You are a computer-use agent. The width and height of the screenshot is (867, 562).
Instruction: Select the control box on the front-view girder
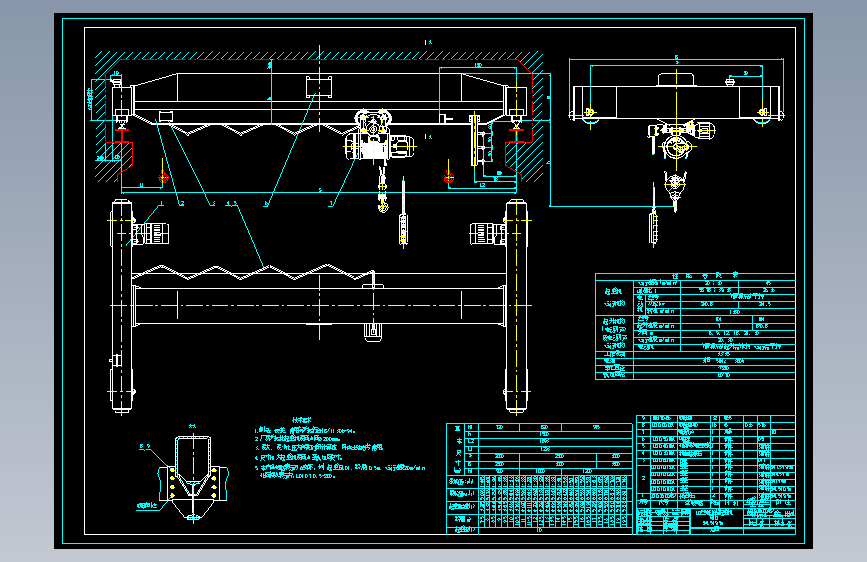point(319,87)
